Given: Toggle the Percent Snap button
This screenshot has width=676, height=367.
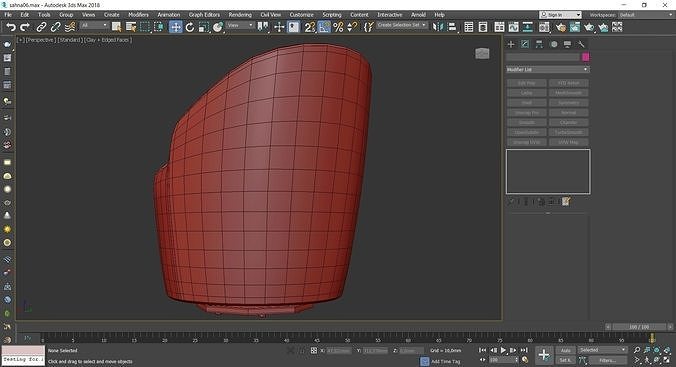Looking at the screenshot, I should click(x=338, y=27).
